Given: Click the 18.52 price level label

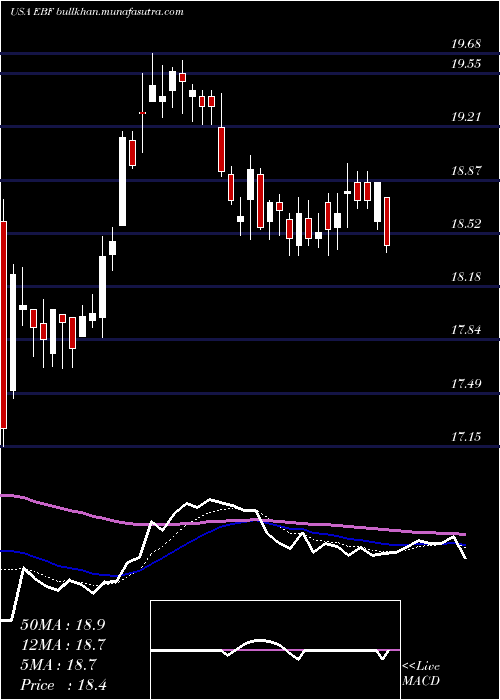Looking at the screenshot, I should [466, 224].
